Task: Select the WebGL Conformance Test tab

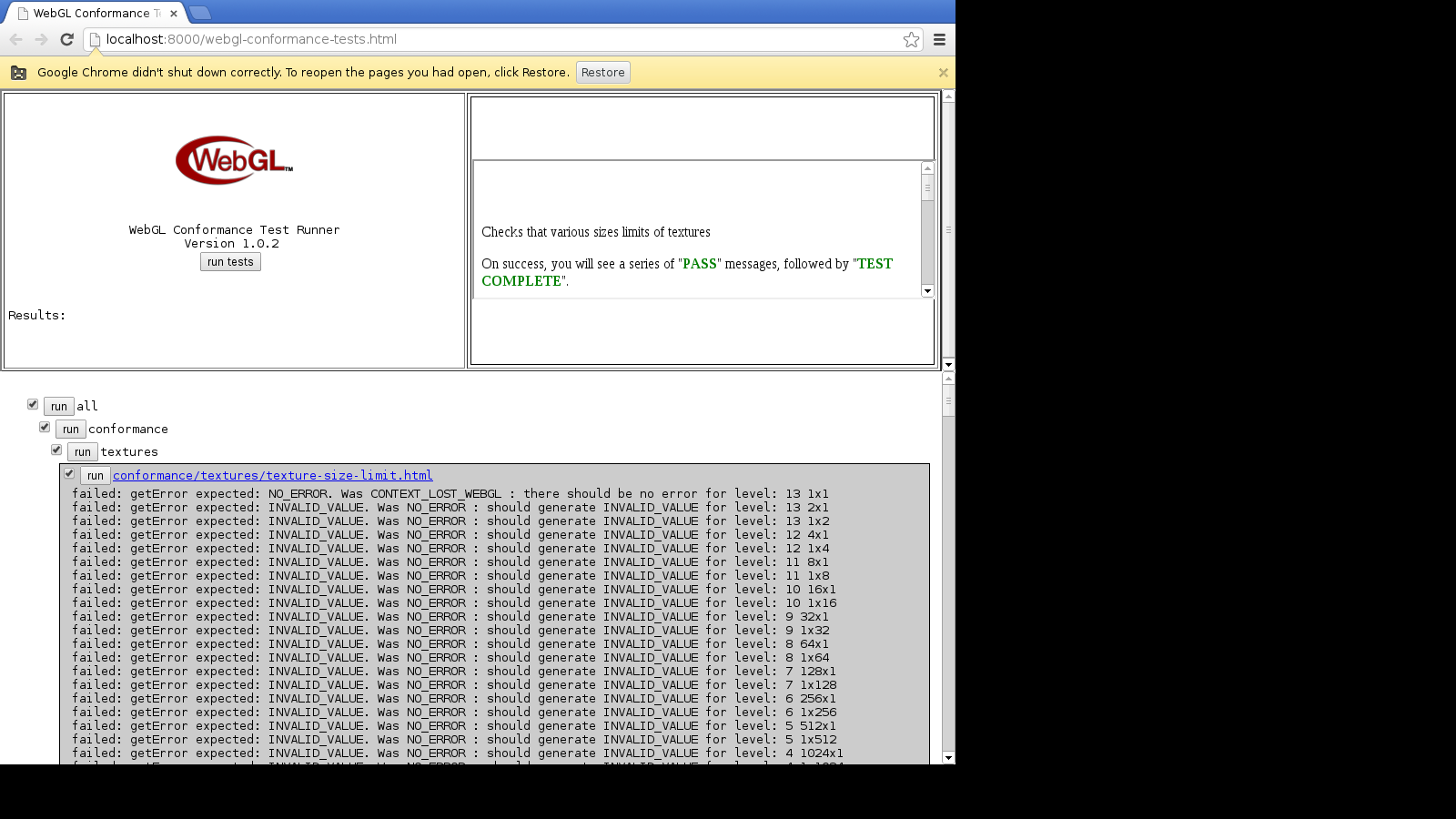Action: (x=91, y=14)
